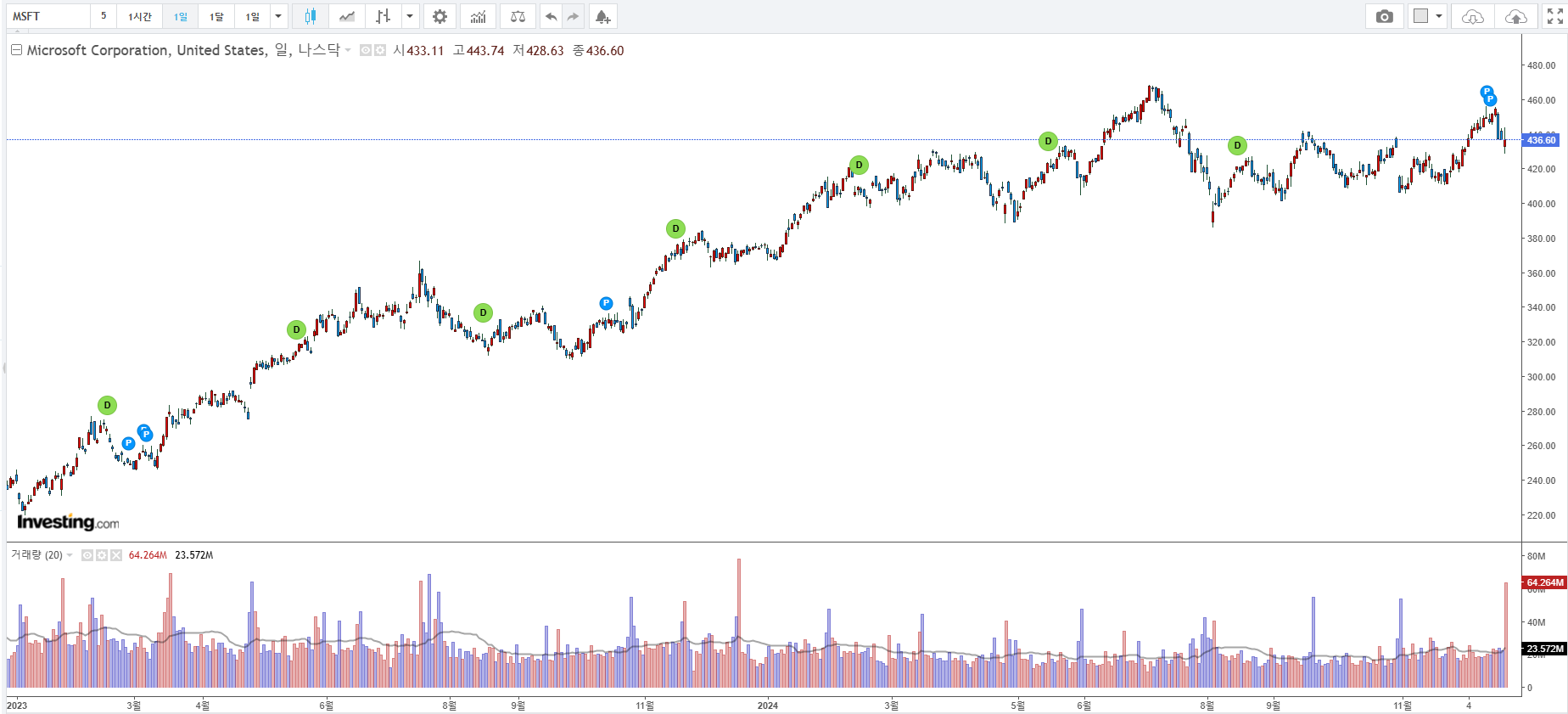The height and width of the screenshot is (714, 1568).
Task: Select the 1시간 interval
Action: (140, 16)
